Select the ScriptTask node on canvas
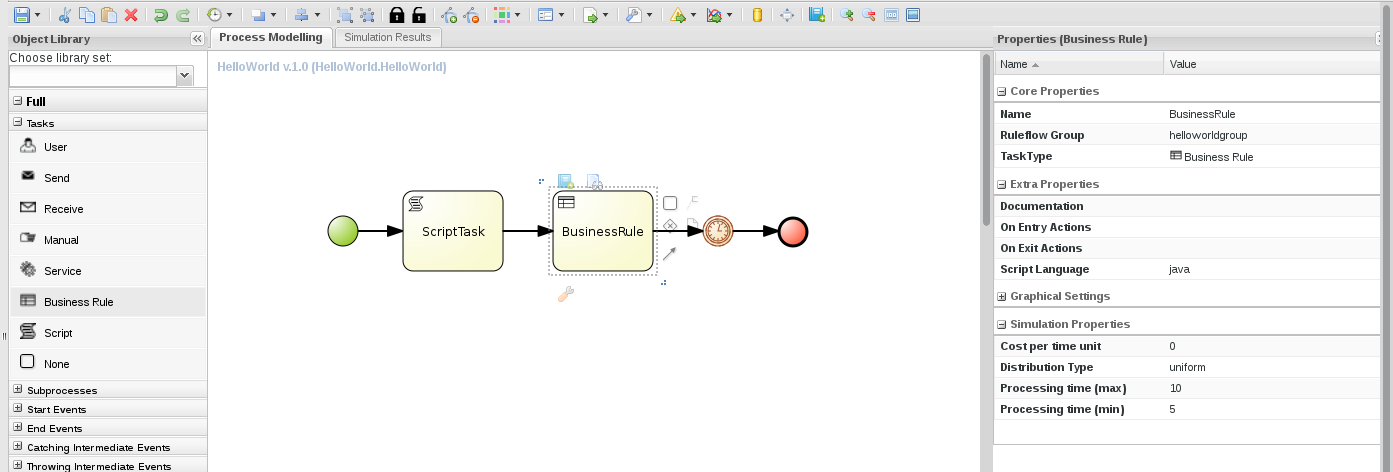Screen dimensions: 1393x472 (x=453, y=231)
